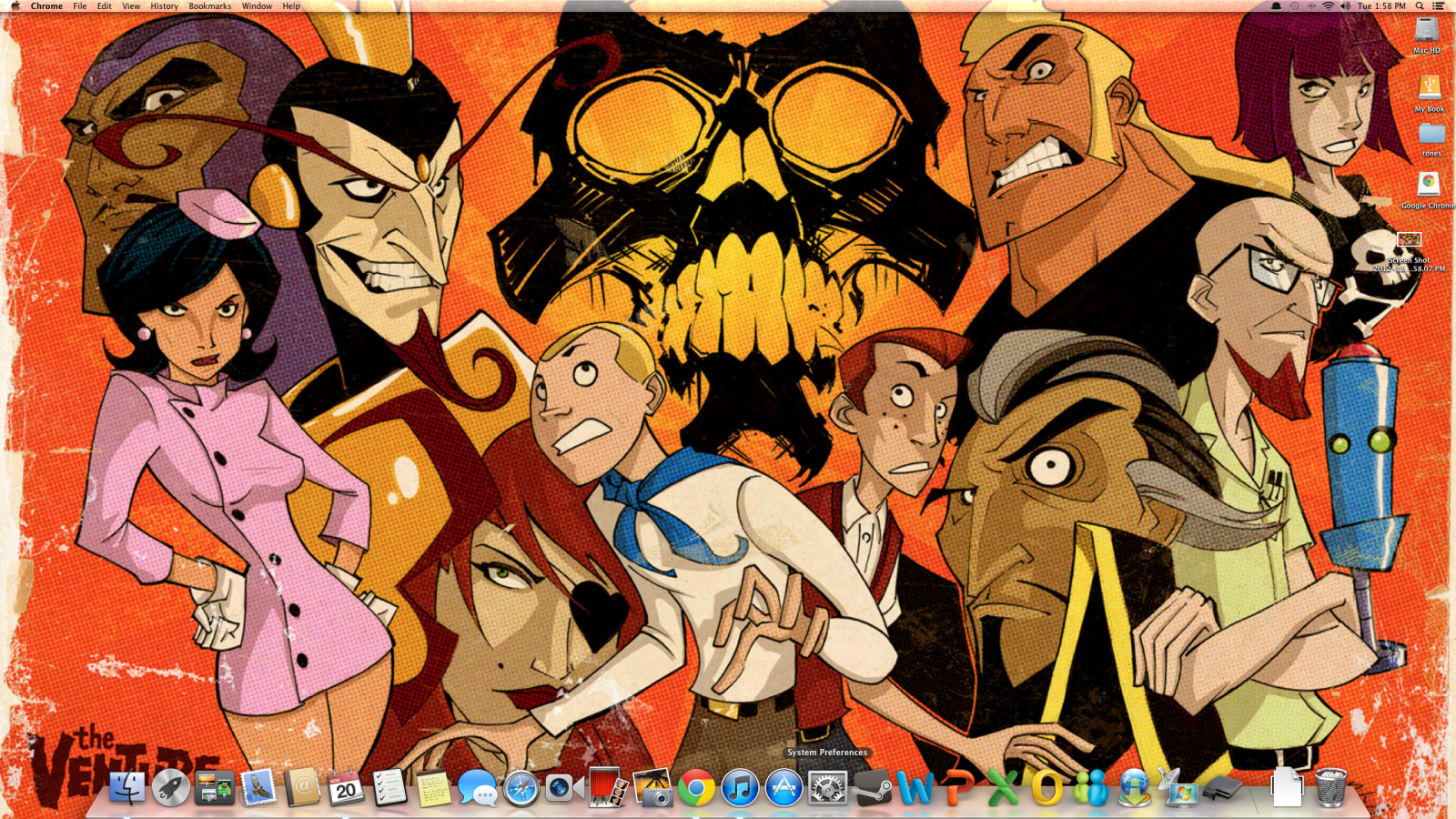Viewport: 1456px width, 819px height.
Task: Open the History menu
Action: click(x=165, y=5)
